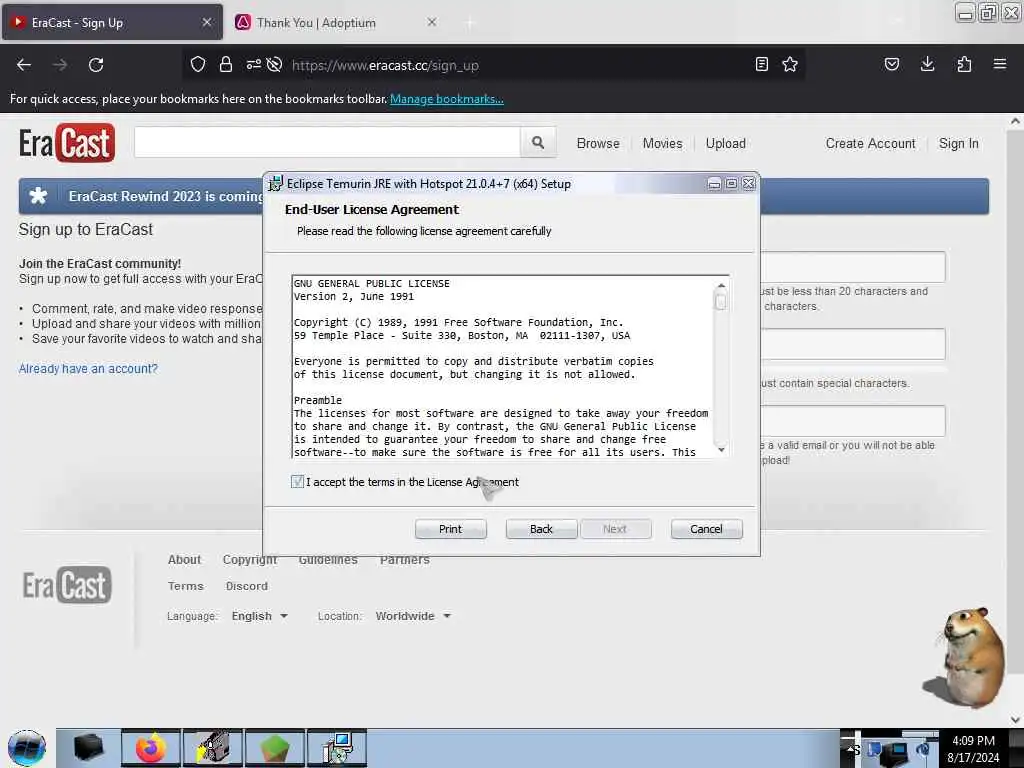
Task: Click Already have an account link
Action: tap(88, 368)
